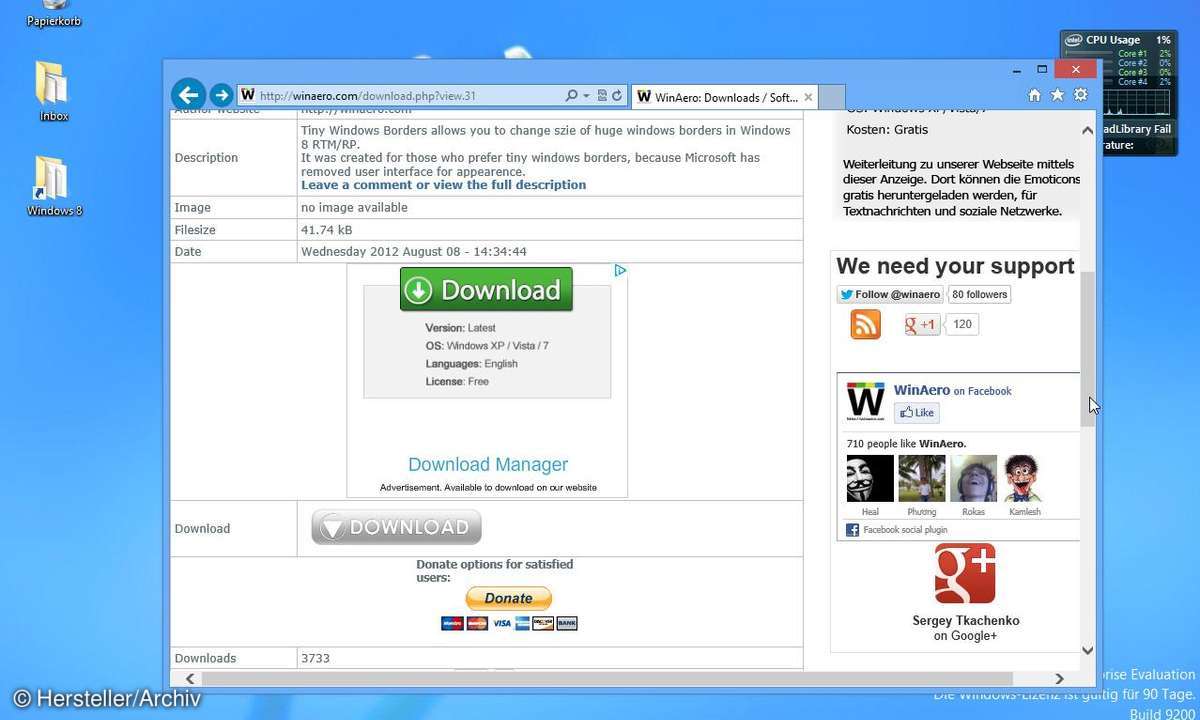The height and width of the screenshot is (720, 1200).
Task: Open the red Google+ icon
Action: point(965,574)
